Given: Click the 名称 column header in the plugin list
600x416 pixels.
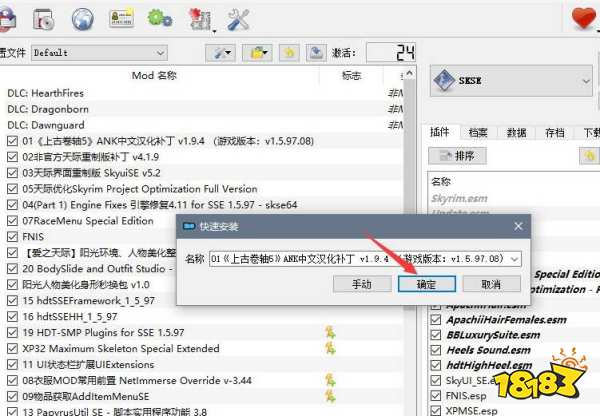Looking at the screenshot, I should point(441,181).
